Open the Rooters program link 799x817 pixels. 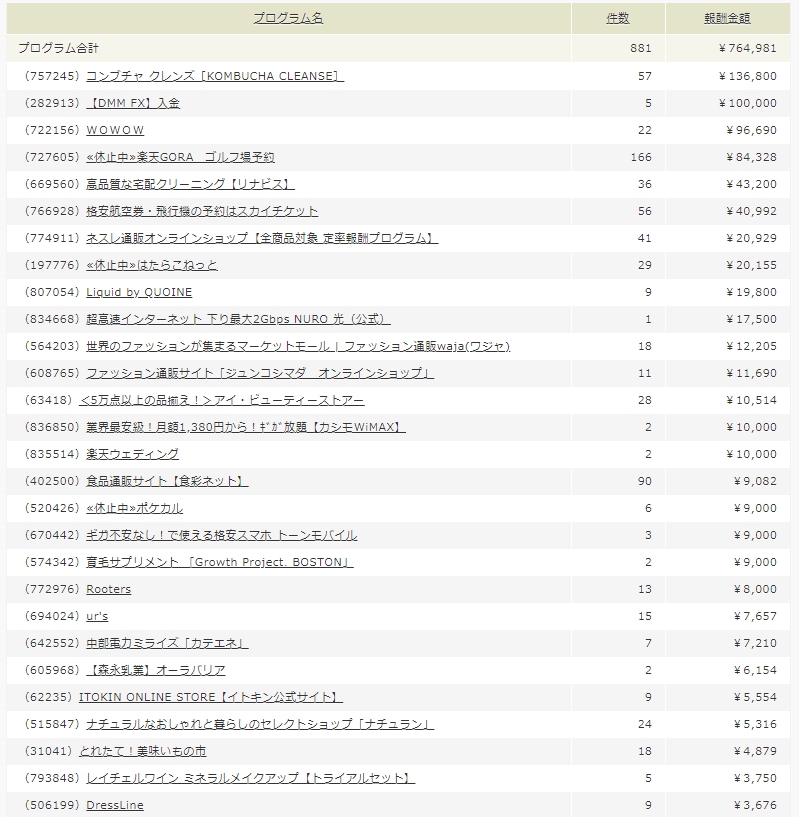108,590
